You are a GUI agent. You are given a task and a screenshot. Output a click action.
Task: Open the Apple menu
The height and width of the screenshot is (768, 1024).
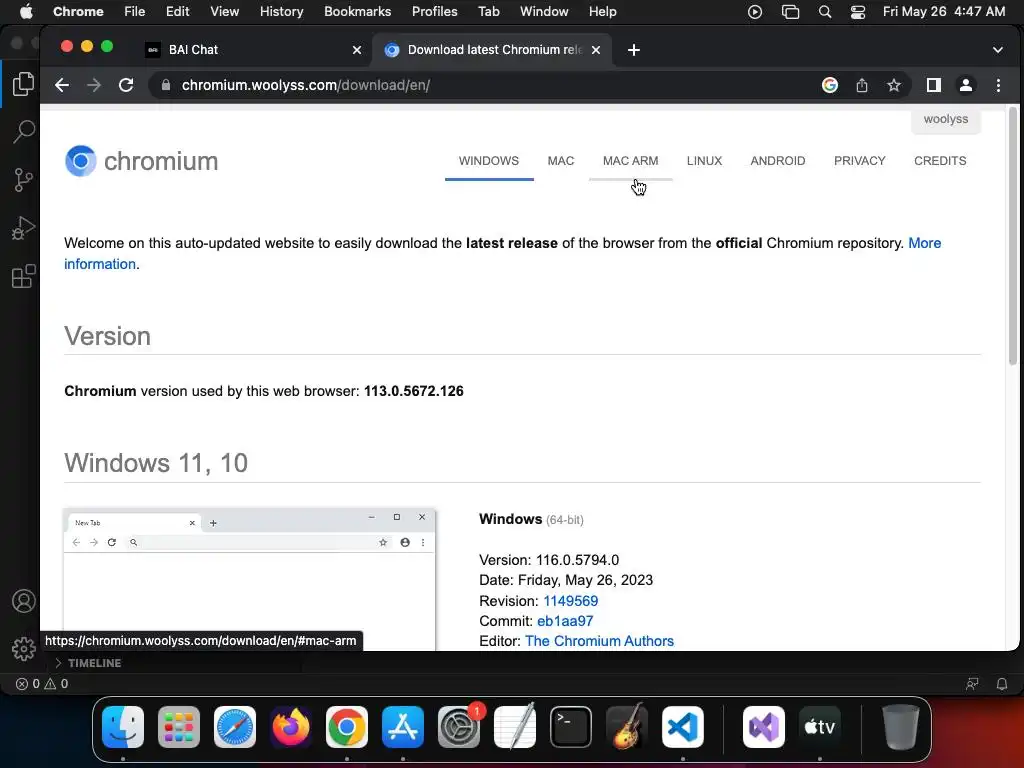pyautogui.click(x=25, y=12)
